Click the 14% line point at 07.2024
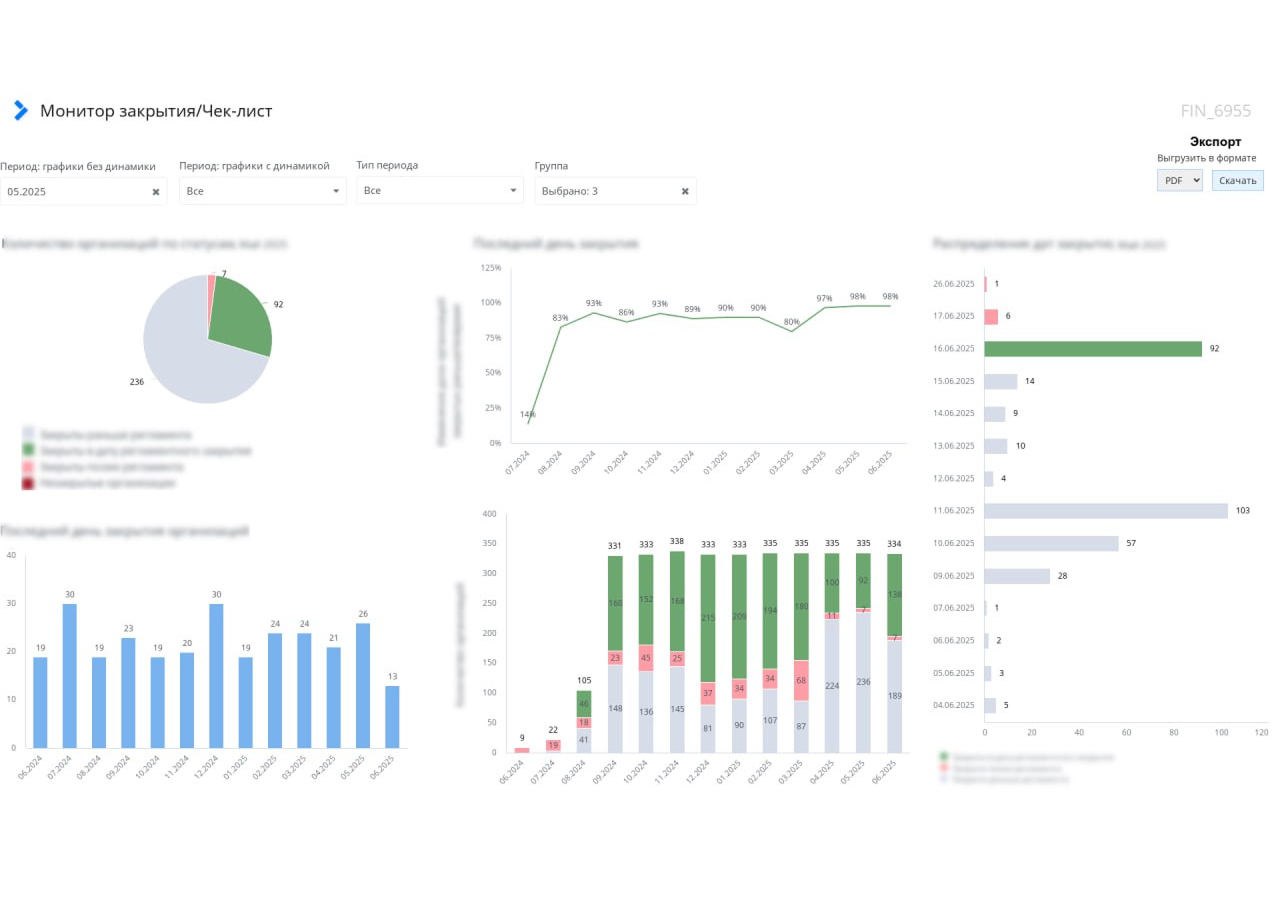This screenshot has height=900, width=1280. coord(528,423)
